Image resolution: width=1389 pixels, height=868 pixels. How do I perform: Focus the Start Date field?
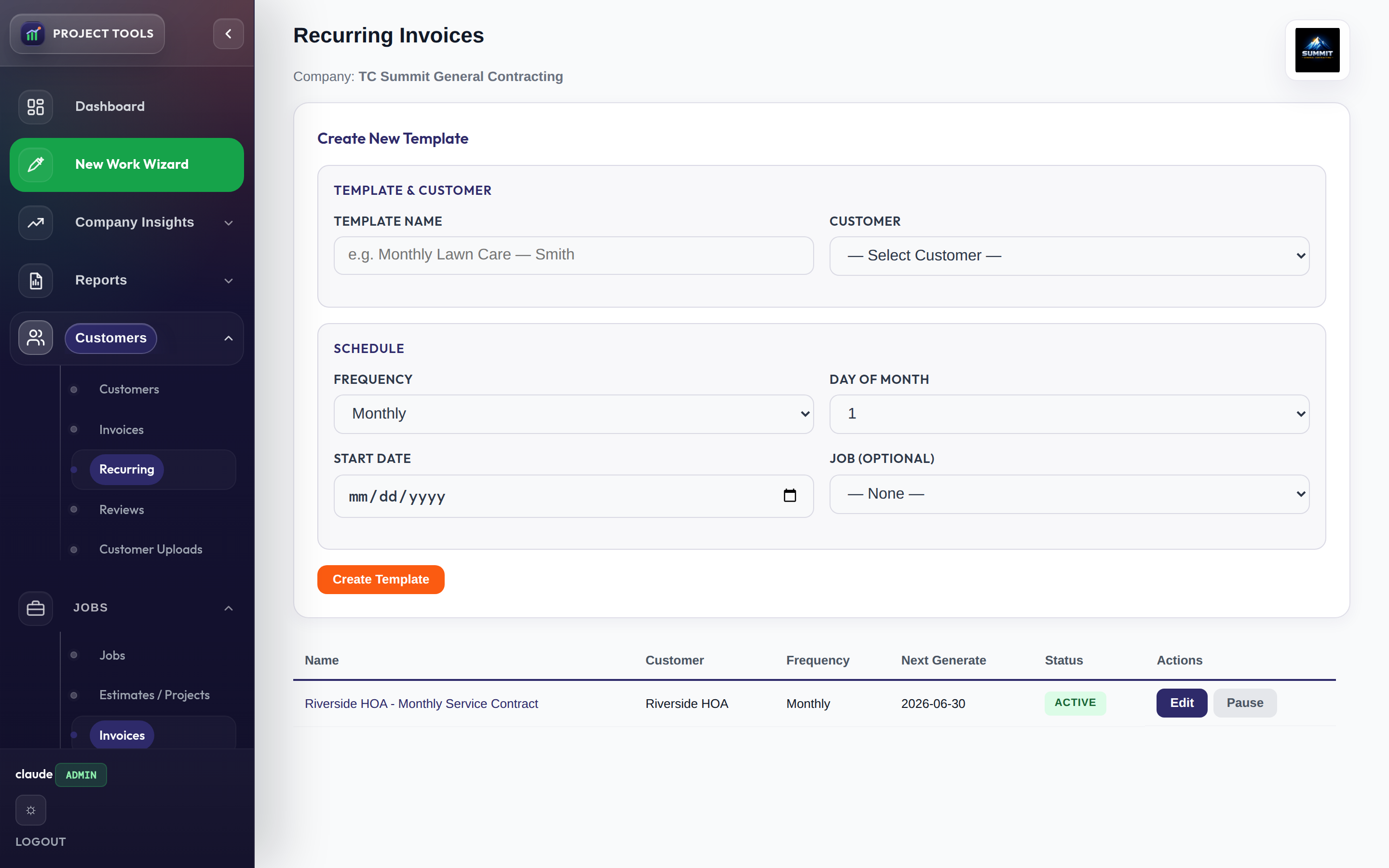573,496
